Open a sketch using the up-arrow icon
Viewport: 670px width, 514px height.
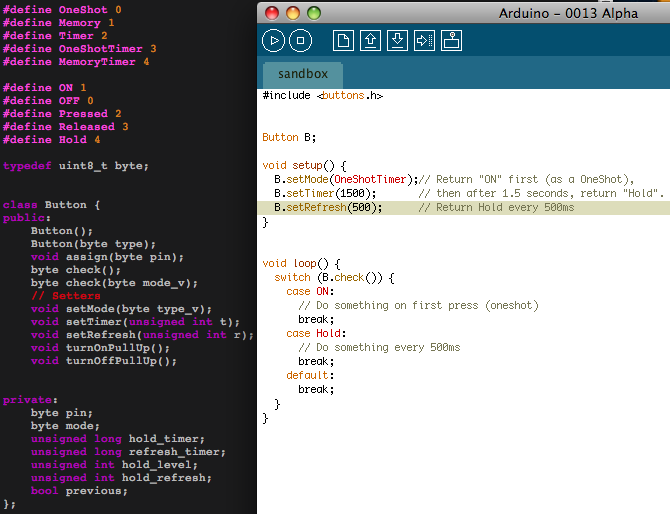(x=370, y=40)
